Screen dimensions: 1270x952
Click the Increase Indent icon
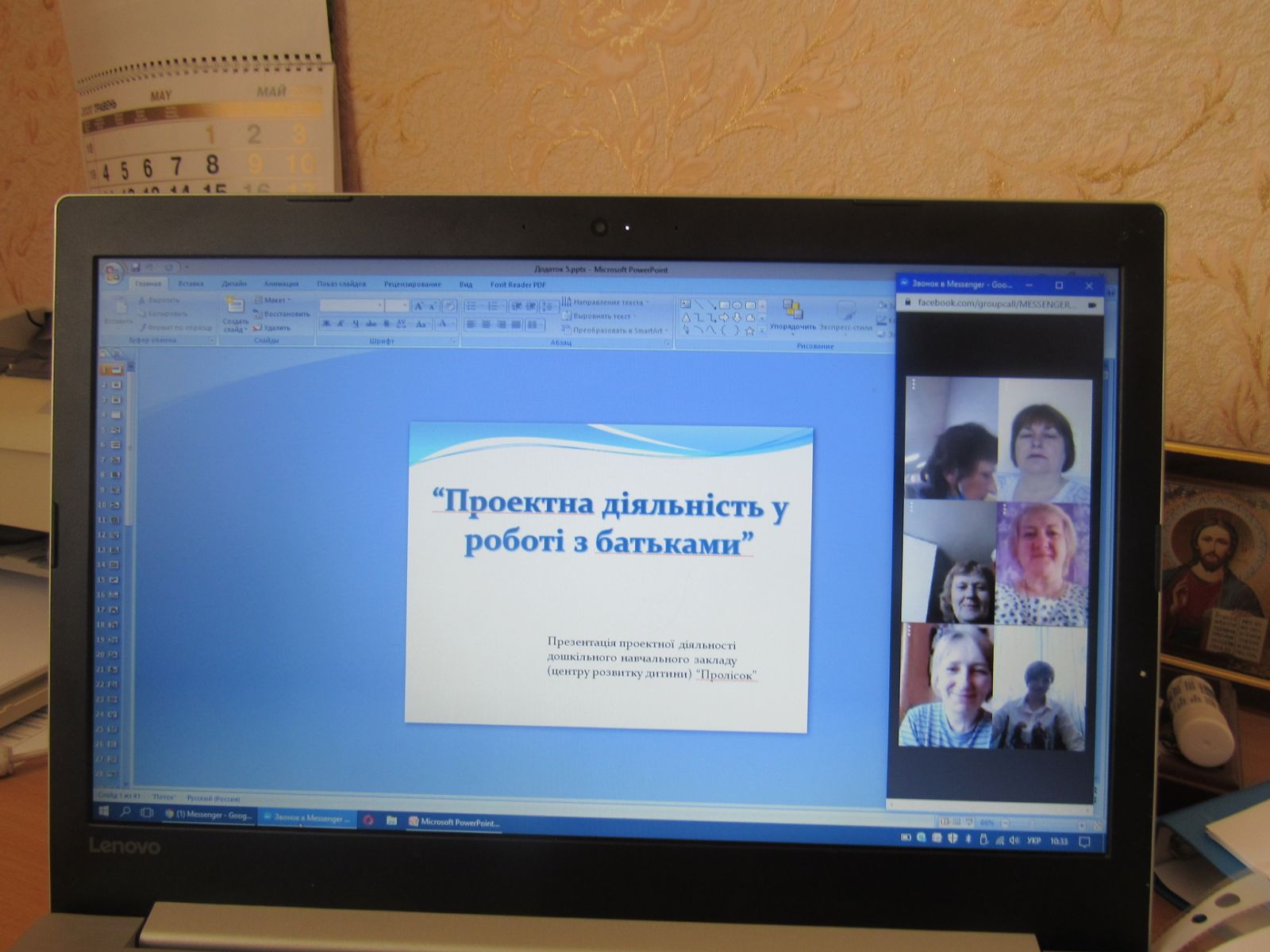tap(531, 306)
